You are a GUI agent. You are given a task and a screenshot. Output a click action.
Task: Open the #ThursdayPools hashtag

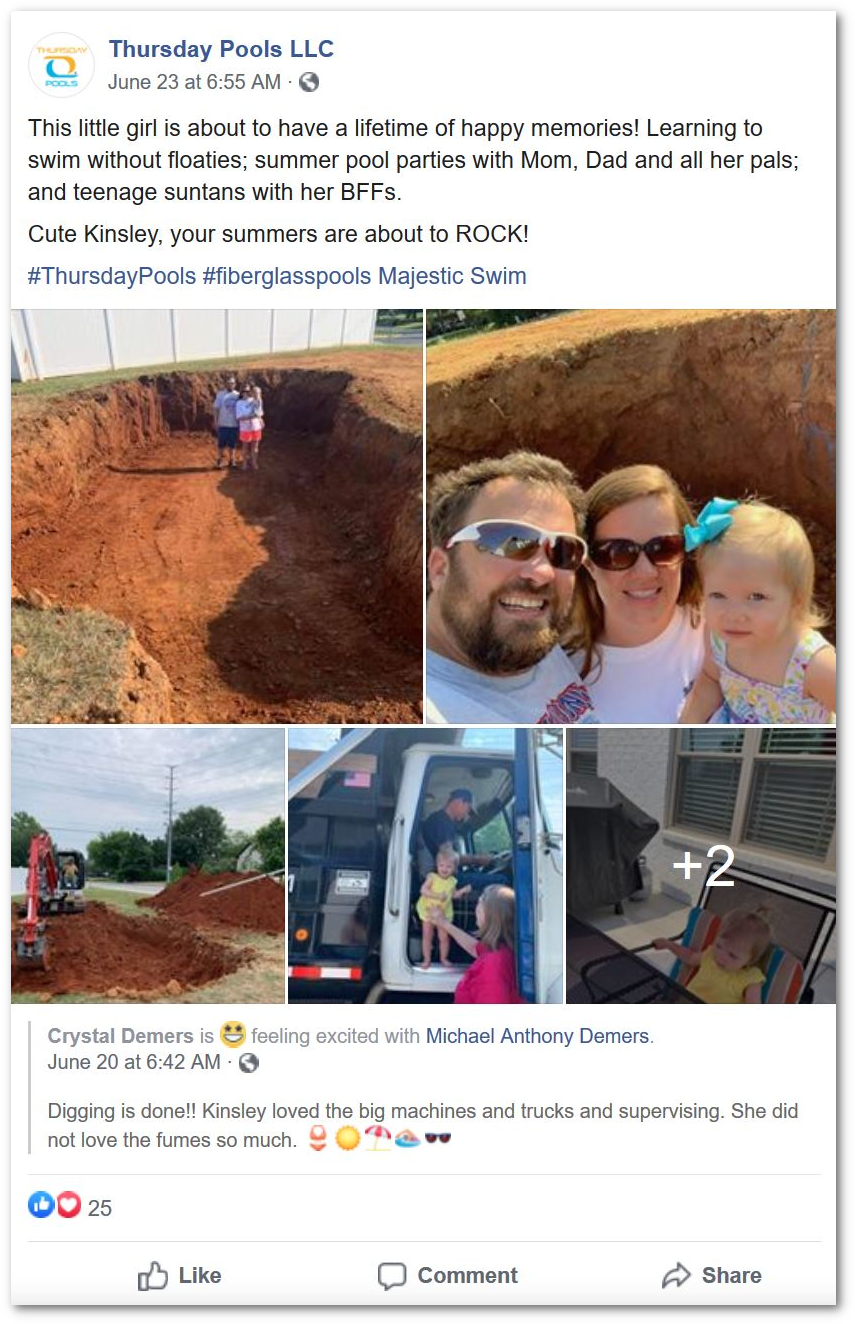(112, 276)
